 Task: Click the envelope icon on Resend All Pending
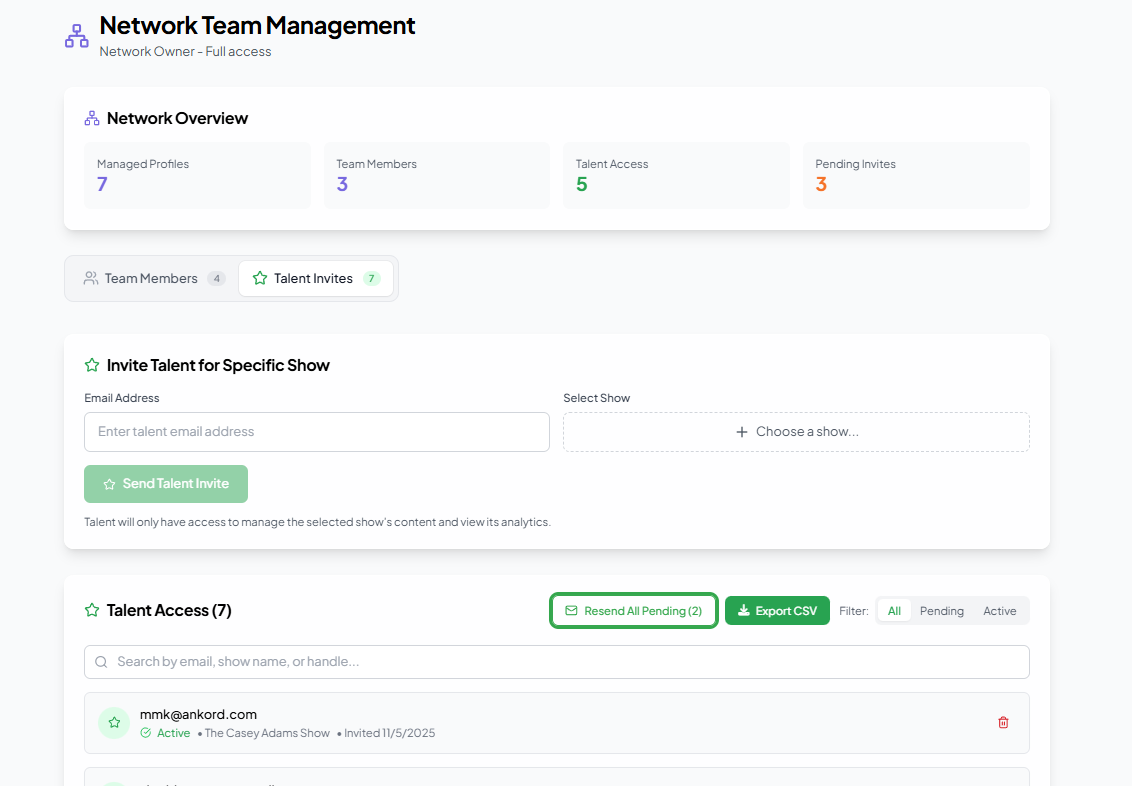pyautogui.click(x=572, y=610)
